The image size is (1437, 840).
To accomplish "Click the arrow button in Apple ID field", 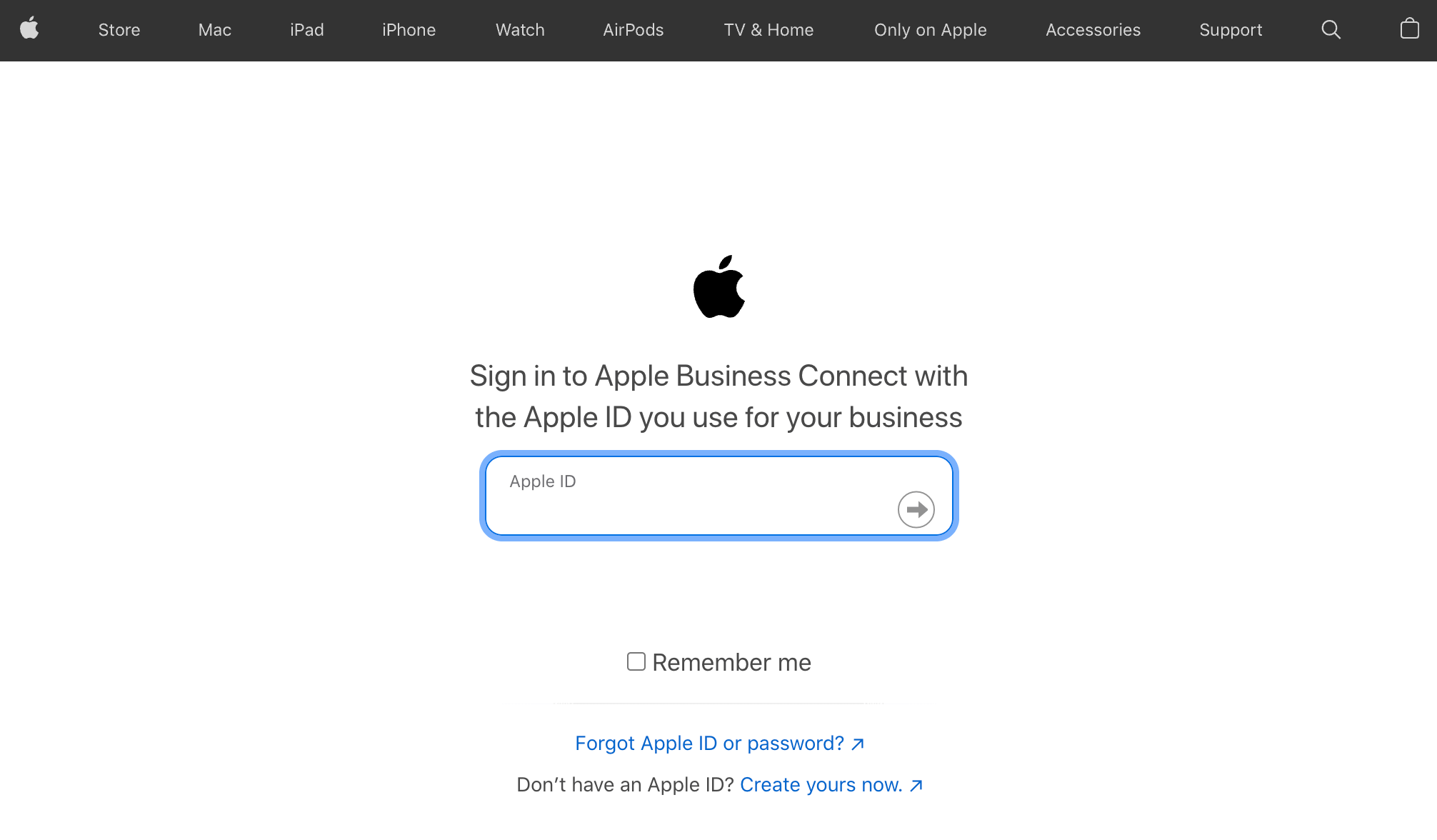I will [x=916, y=509].
